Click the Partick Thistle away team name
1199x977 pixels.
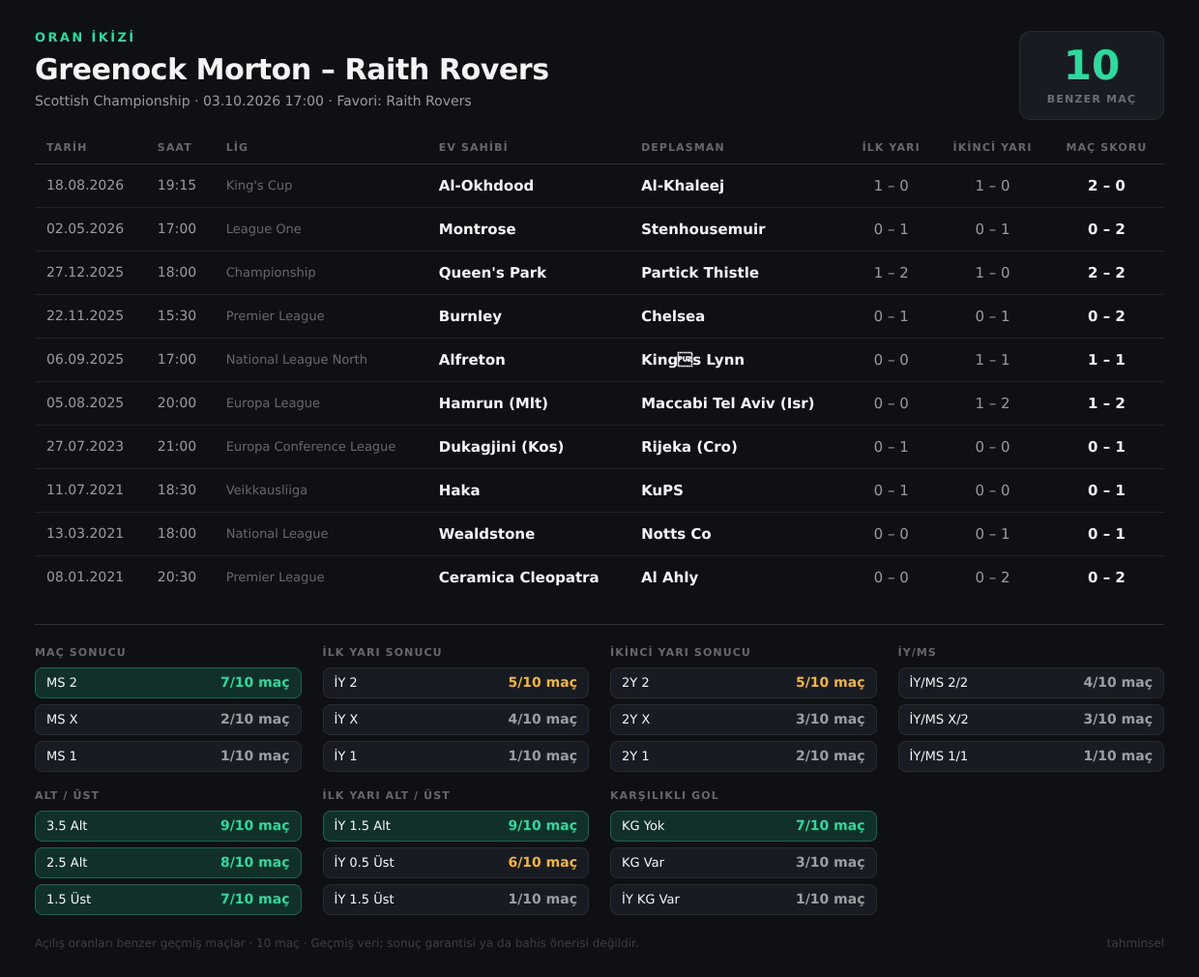(700, 273)
